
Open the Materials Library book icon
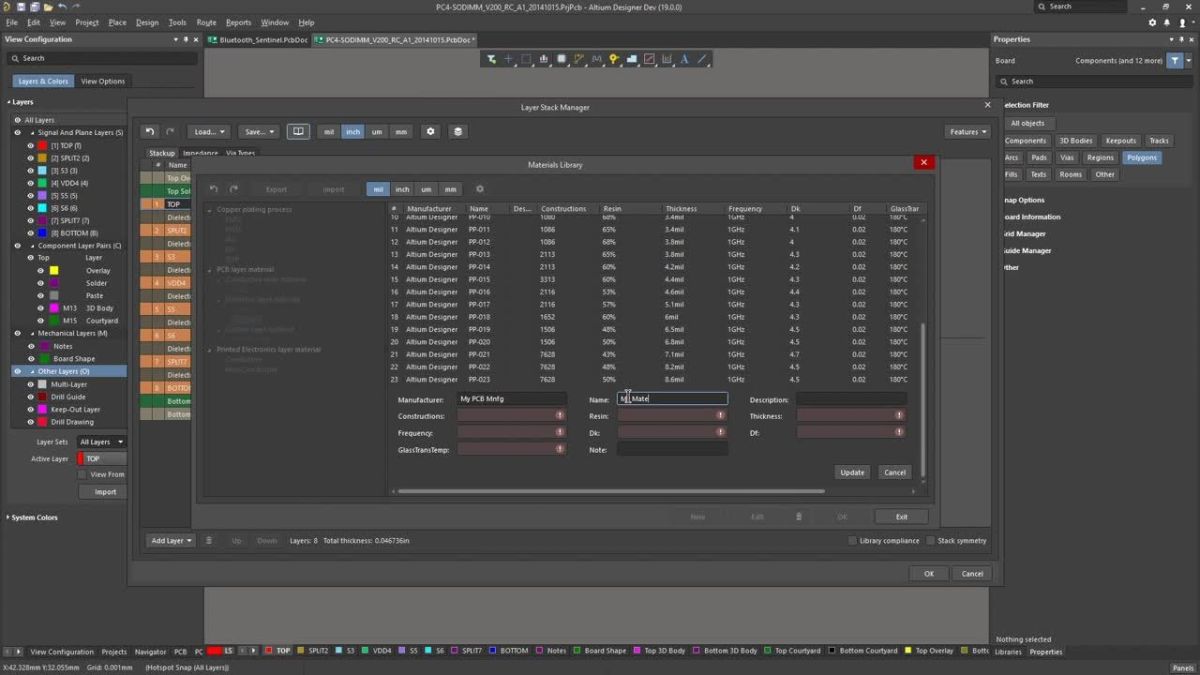[x=298, y=131]
